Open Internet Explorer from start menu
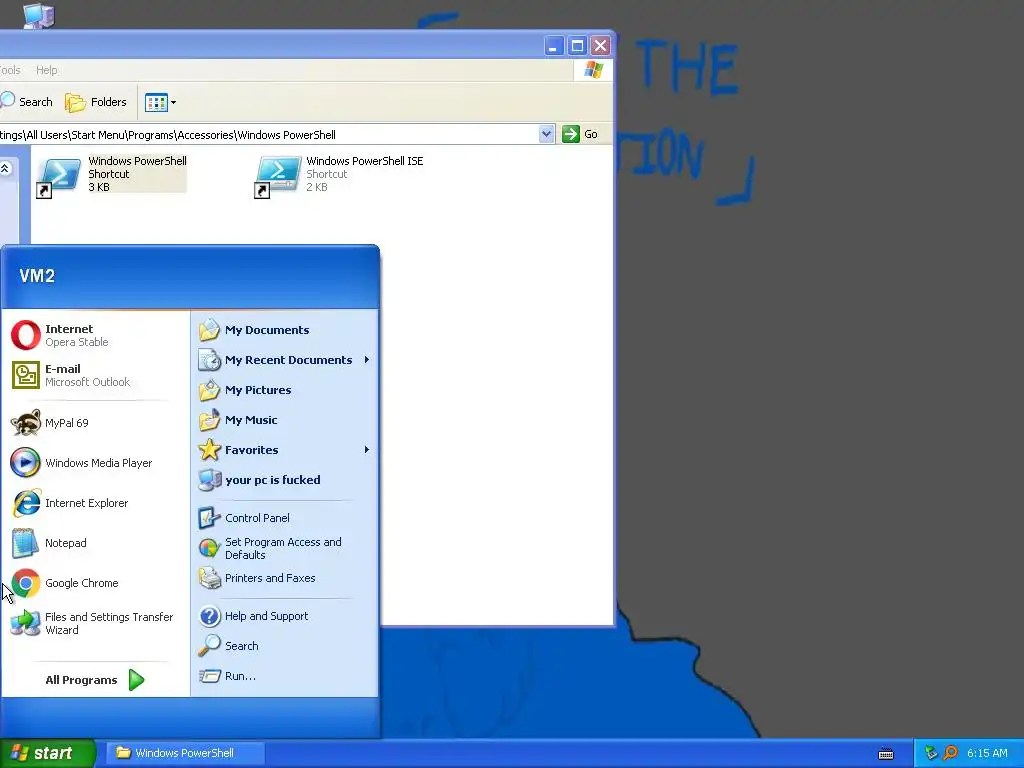 tap(95, 503)
